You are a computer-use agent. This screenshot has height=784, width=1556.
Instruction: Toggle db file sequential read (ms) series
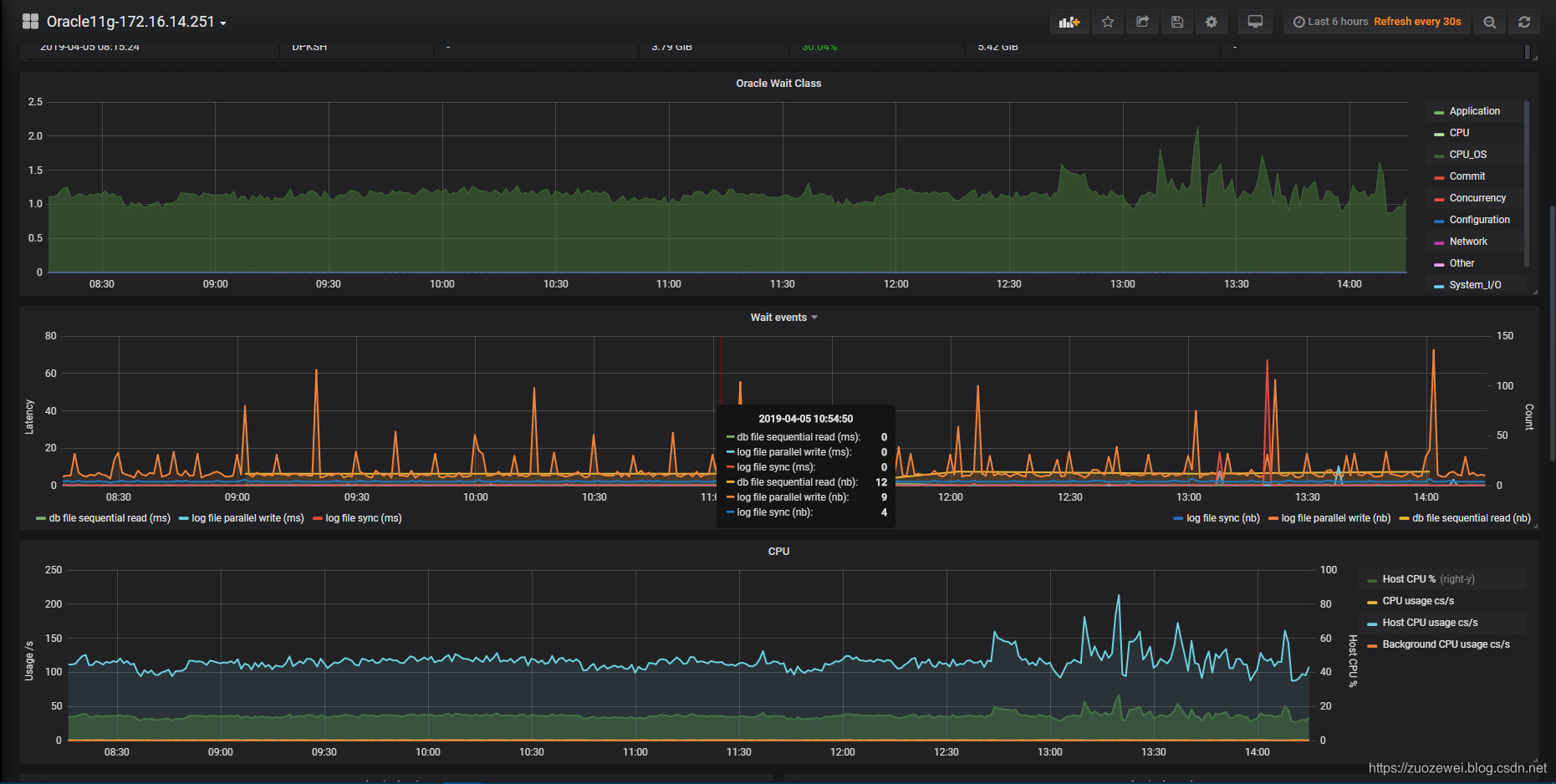110,518
